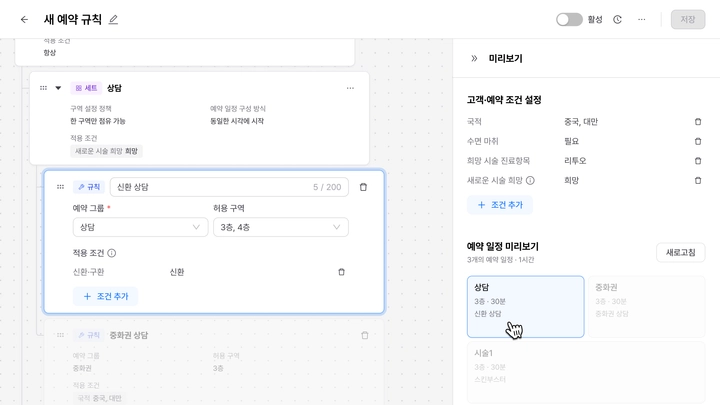Click the 저장 button
The width and height of the screenshot is (720, 405).
[687, 19]
